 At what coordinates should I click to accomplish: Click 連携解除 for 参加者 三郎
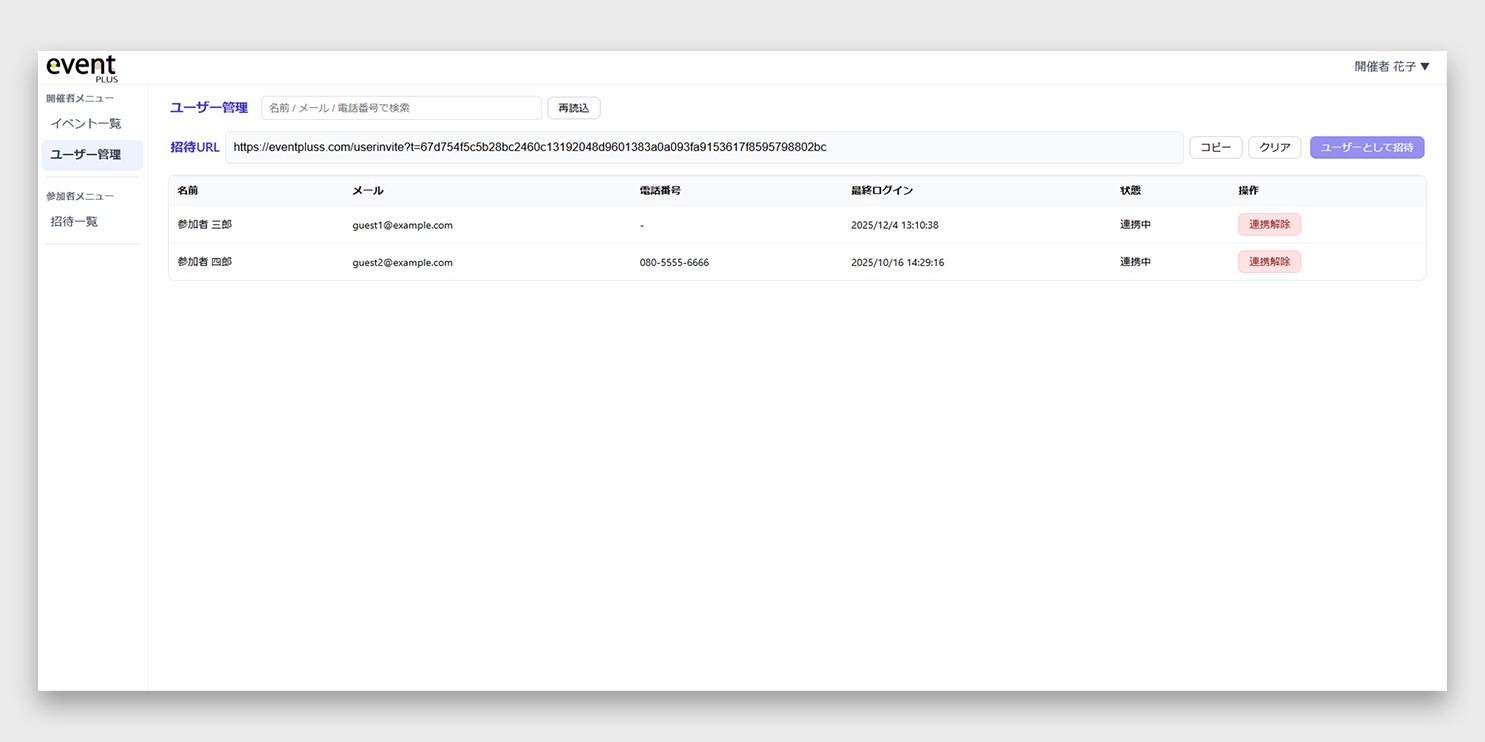[1269, 225]
